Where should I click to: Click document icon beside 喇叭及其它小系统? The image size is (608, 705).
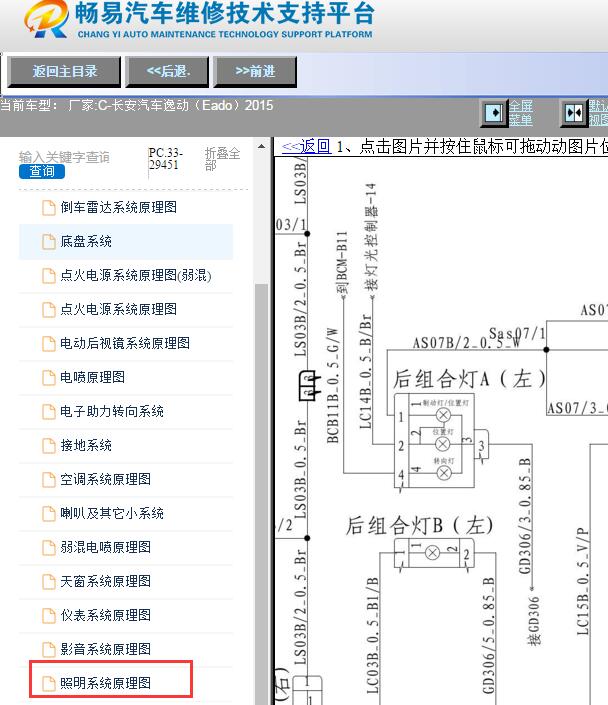point(49,514)
